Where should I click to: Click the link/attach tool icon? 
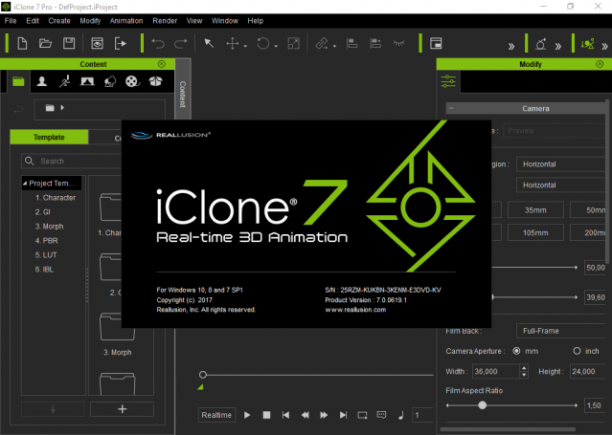(x=322, y=43)
